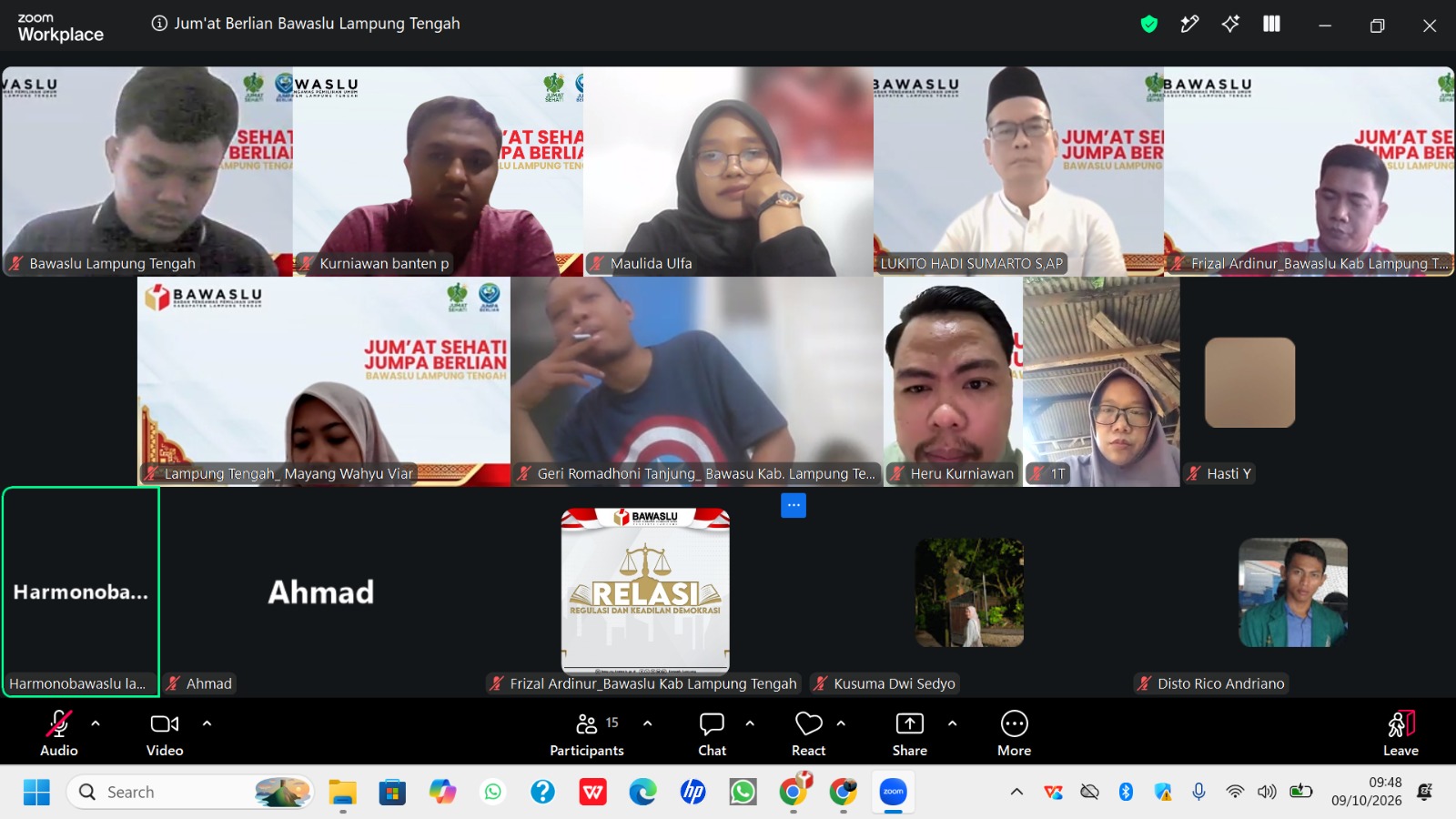
Task: Select LUKITO HADI SUMARTO S.AP video tile
Action: [x=1018, y=171]
